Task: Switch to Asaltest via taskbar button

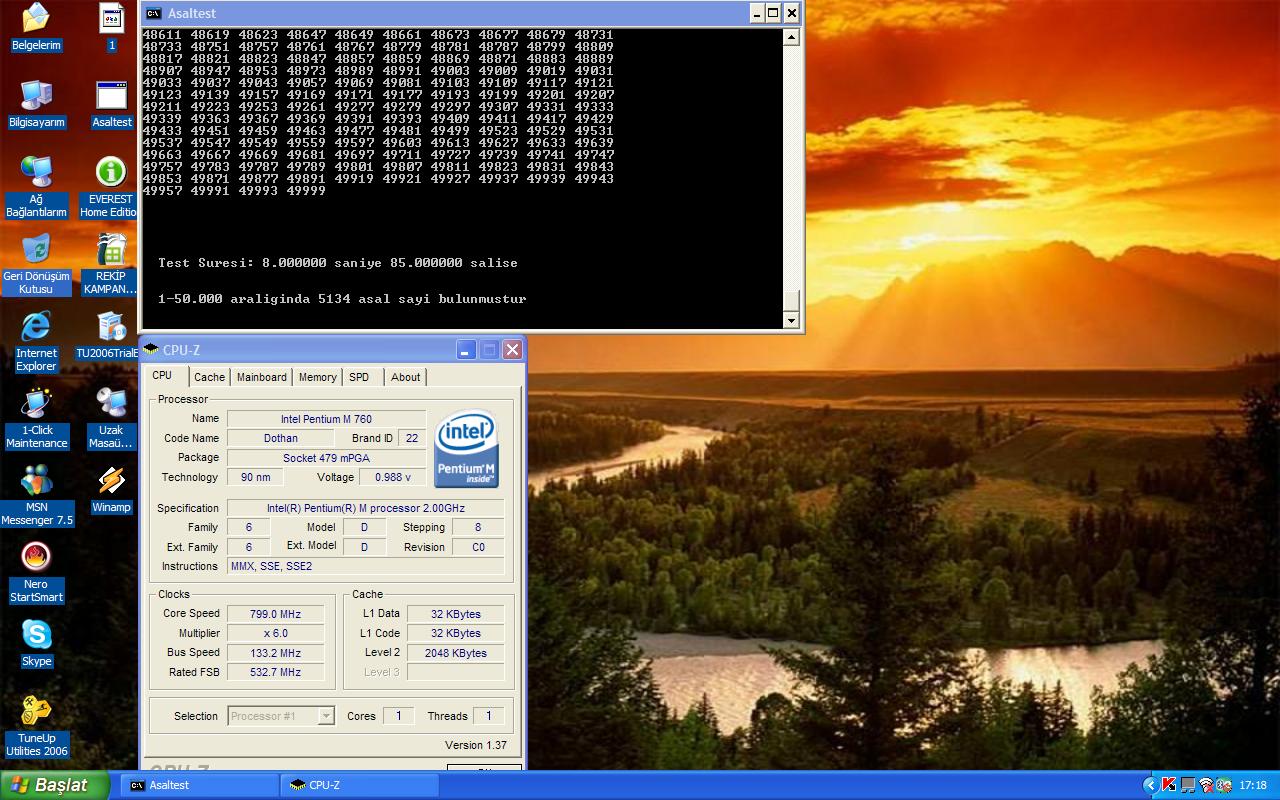Action: tap(198, 785)
